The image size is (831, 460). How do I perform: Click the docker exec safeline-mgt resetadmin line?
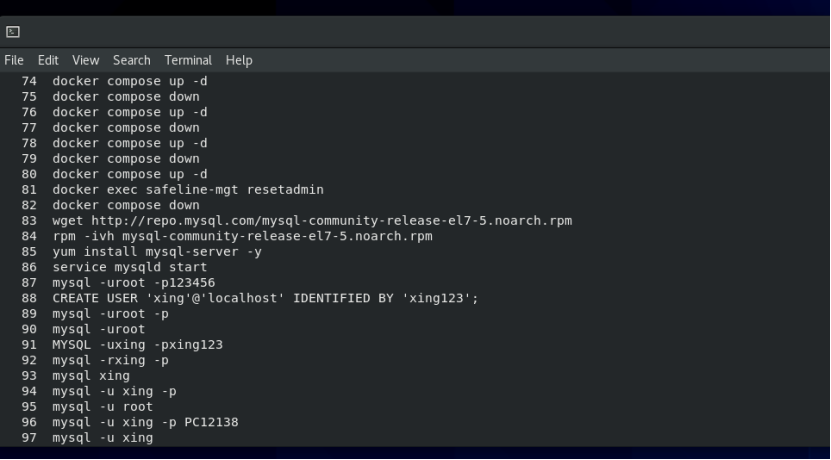coord(187,189)
